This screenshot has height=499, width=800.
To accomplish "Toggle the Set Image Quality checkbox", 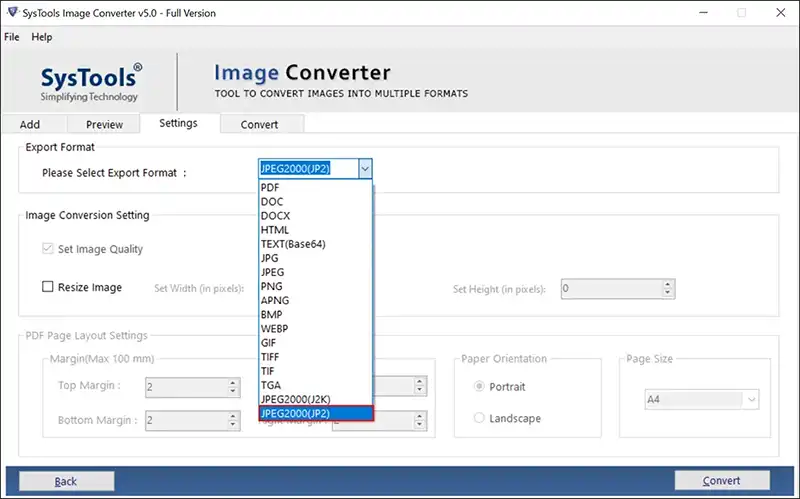I will point(47,248).
